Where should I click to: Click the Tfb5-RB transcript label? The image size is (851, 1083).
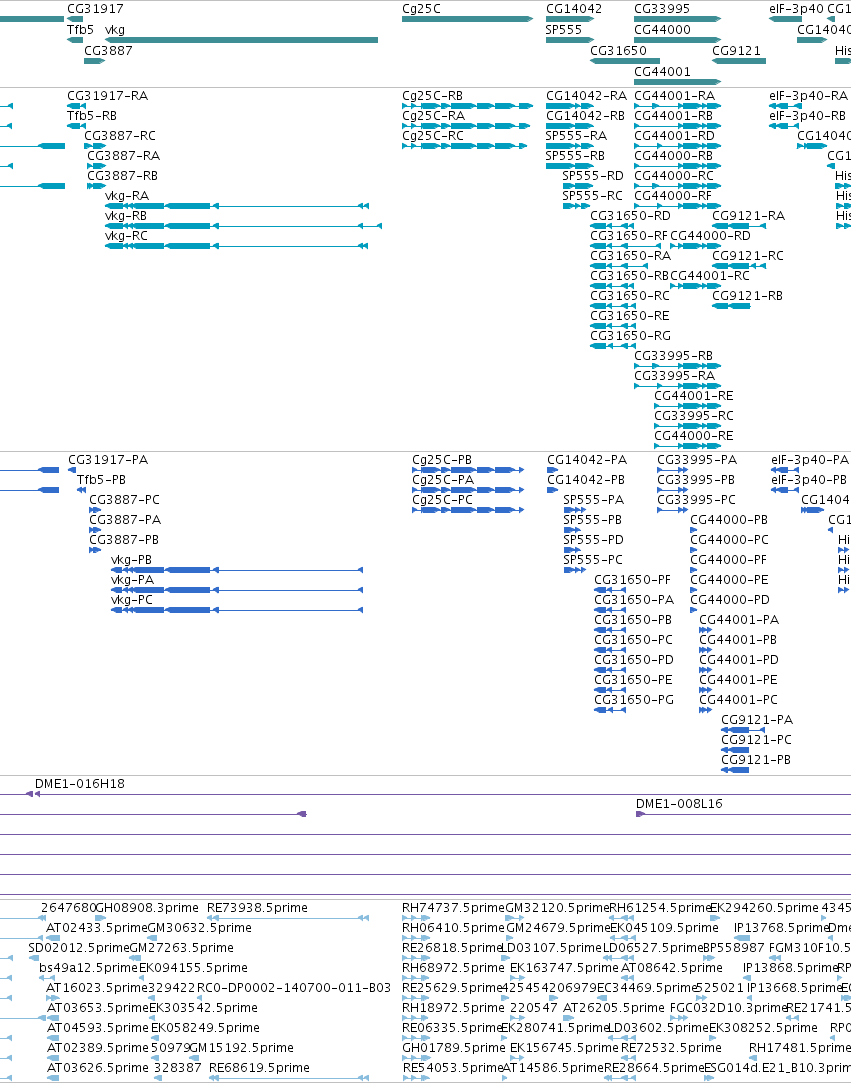pos(92,115)
